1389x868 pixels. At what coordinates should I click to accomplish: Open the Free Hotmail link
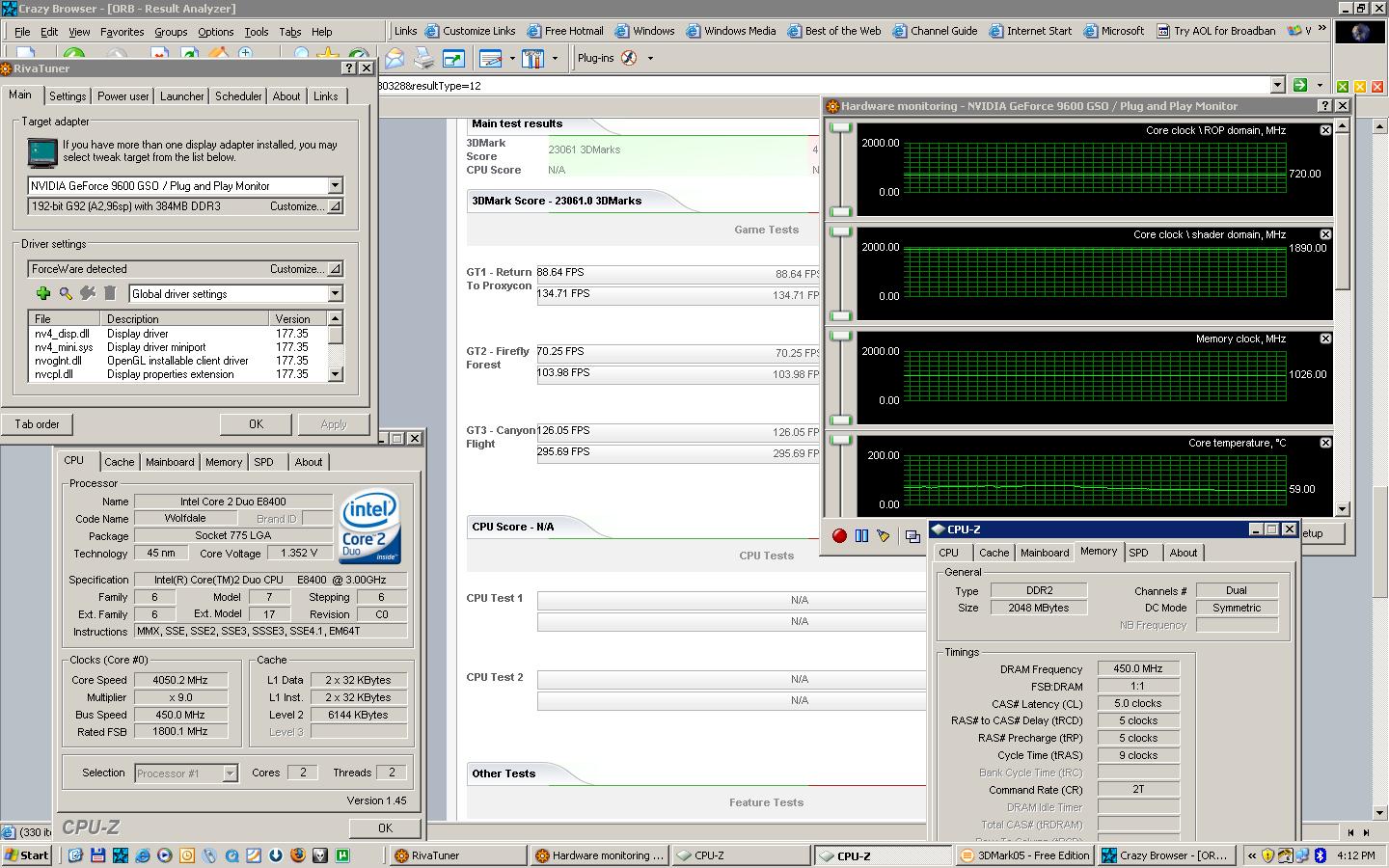[565, 31]
